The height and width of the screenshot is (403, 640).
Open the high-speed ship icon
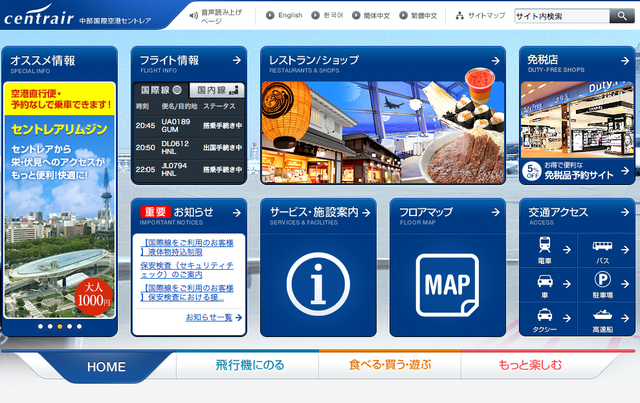(602, 315)
